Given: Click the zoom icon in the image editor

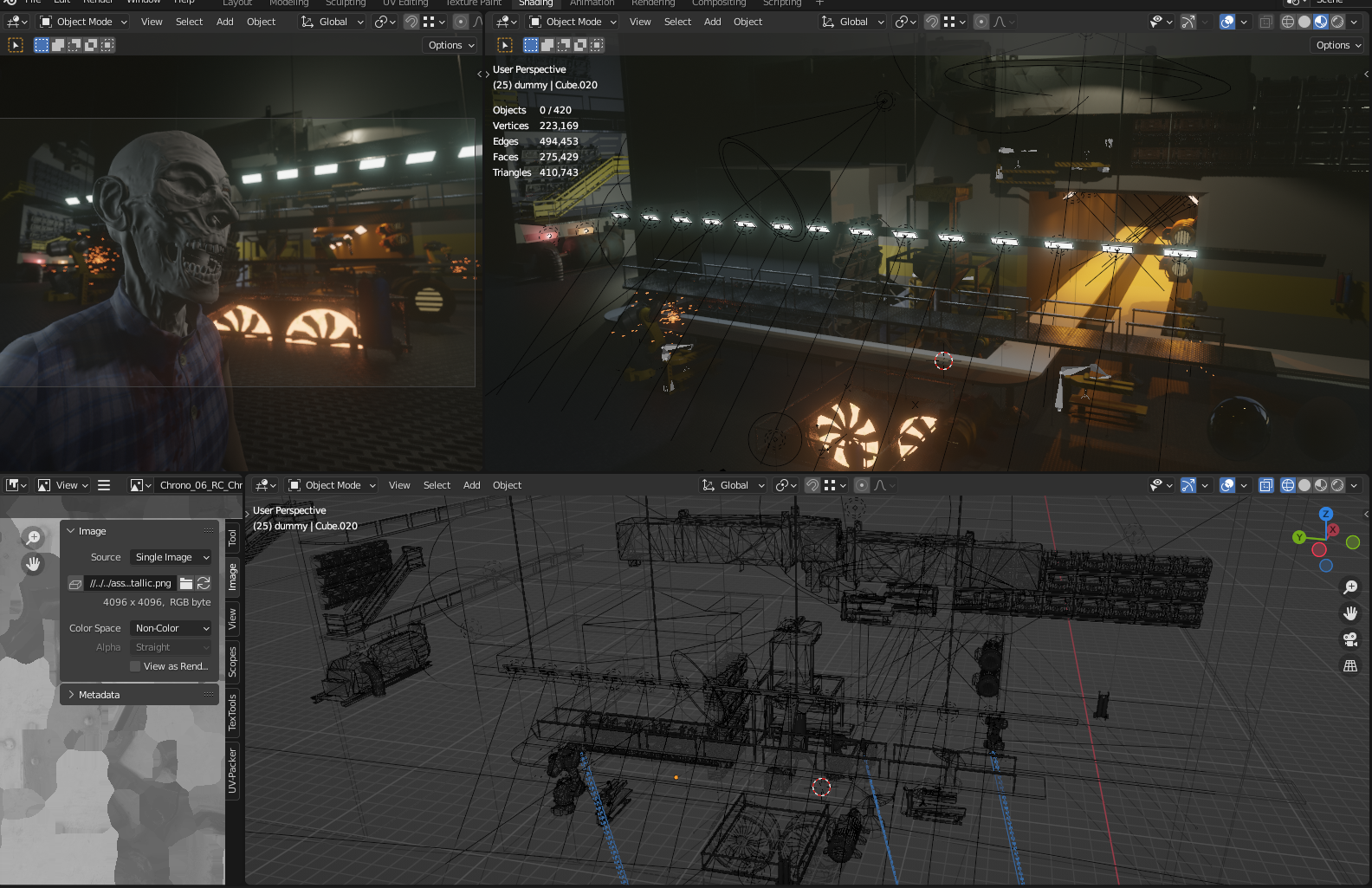Looking at the screenshot, I should pyautogui.click(x=33, y=537).
